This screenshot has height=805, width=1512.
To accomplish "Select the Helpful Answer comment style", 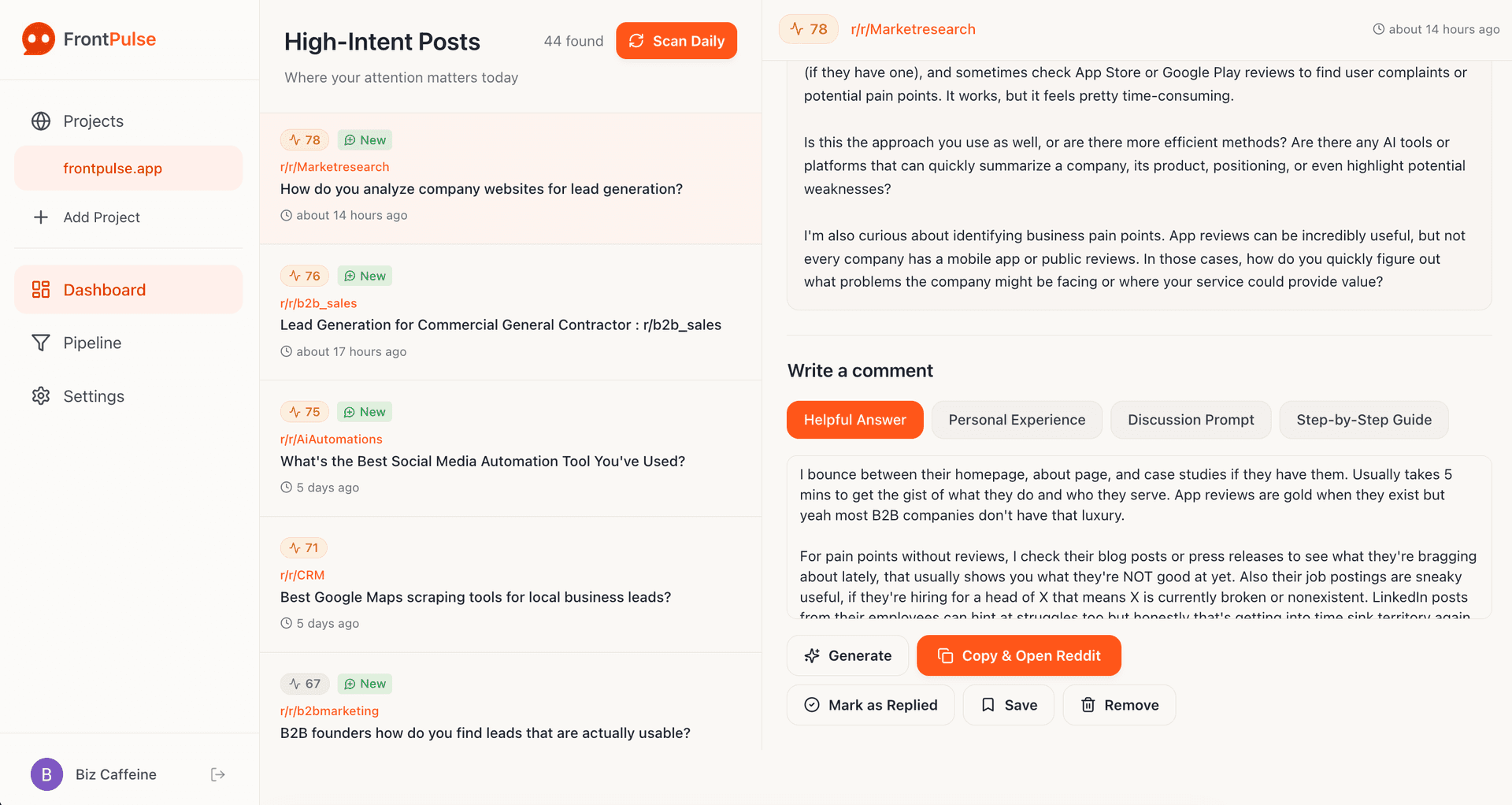I will (x=855, y=420).
